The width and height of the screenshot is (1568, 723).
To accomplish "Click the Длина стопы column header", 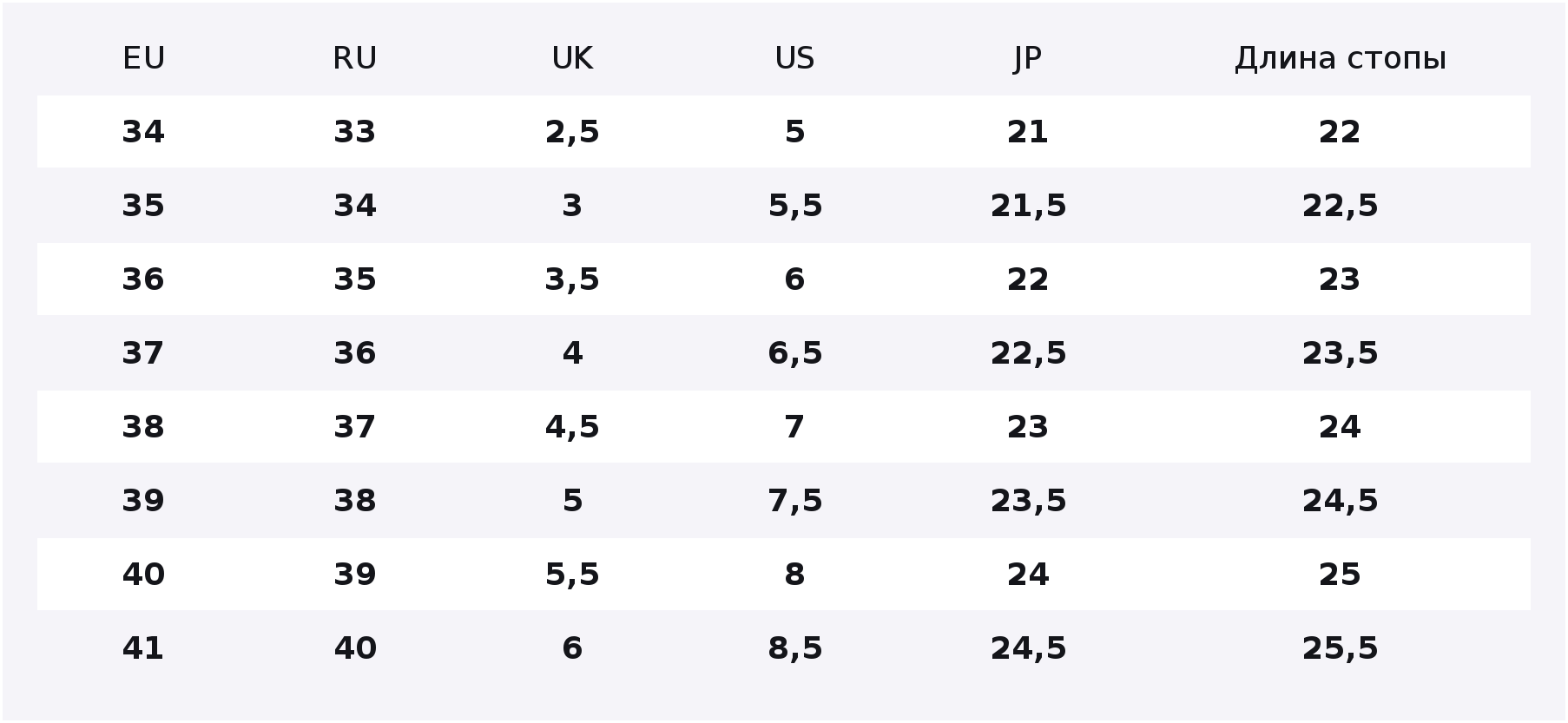I will click(x=1340, y=58).
